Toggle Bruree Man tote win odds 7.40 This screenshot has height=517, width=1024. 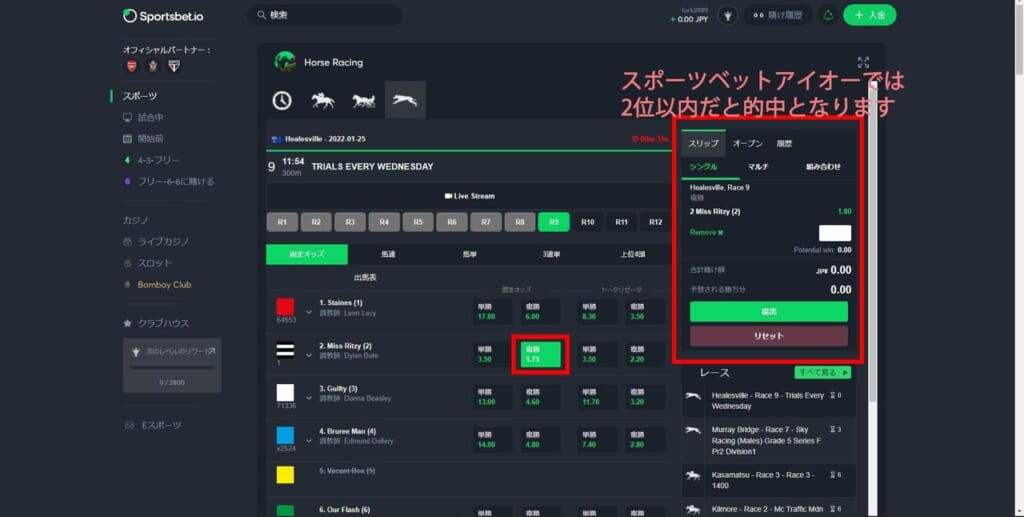coord(596,440)
